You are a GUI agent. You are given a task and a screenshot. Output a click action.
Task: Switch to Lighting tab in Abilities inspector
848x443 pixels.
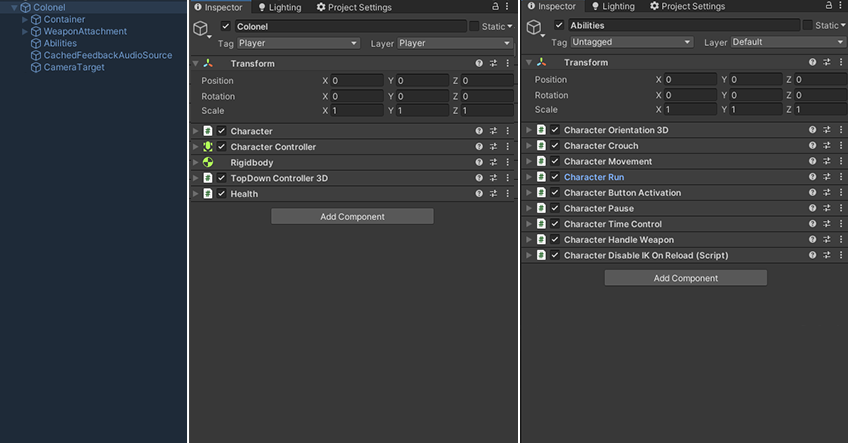pos(613,6)
